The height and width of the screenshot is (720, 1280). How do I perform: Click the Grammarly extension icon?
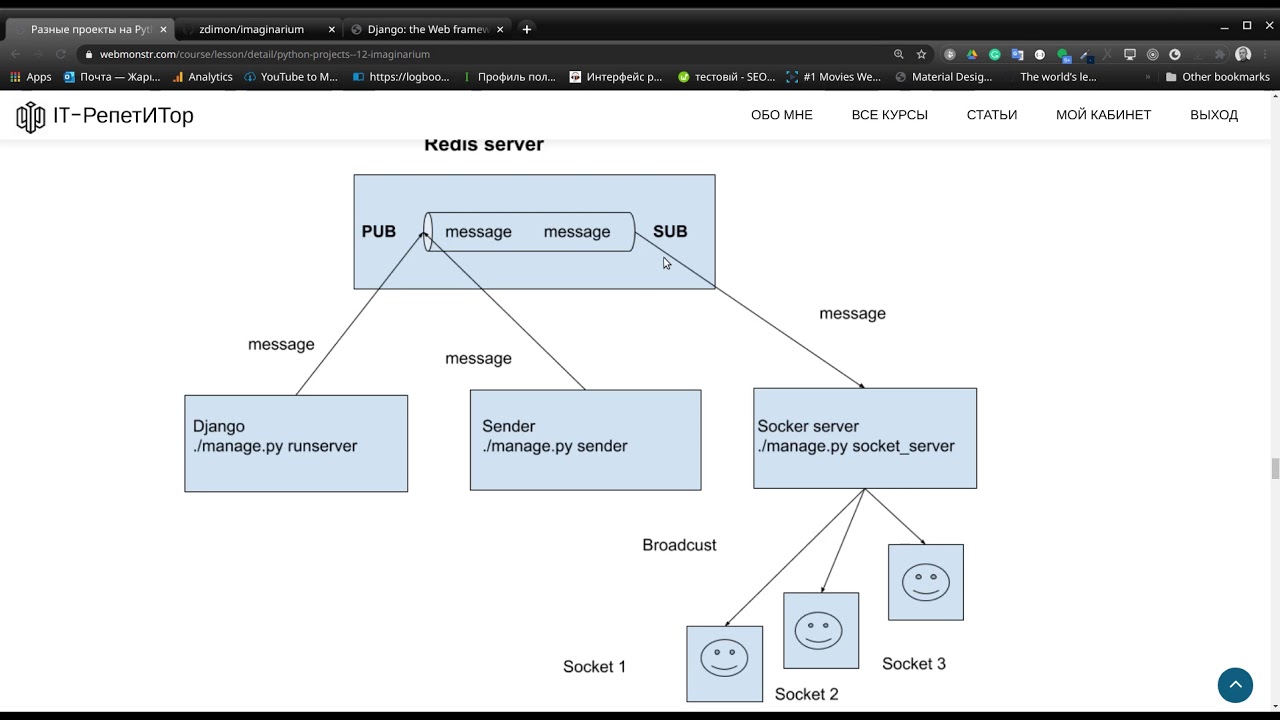coord(995,54)
